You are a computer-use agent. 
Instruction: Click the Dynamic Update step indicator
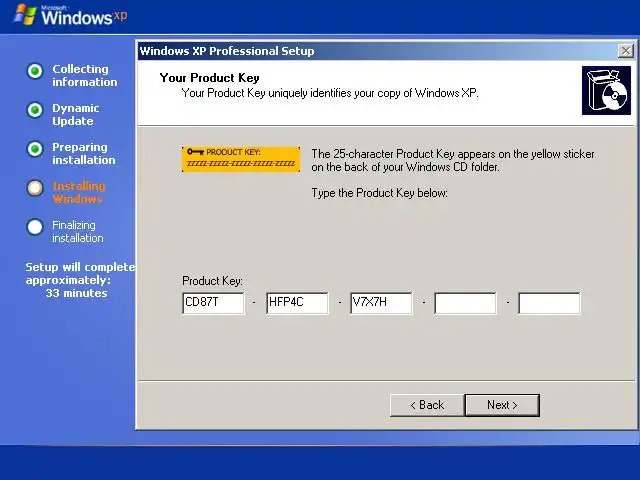point(35,110)
